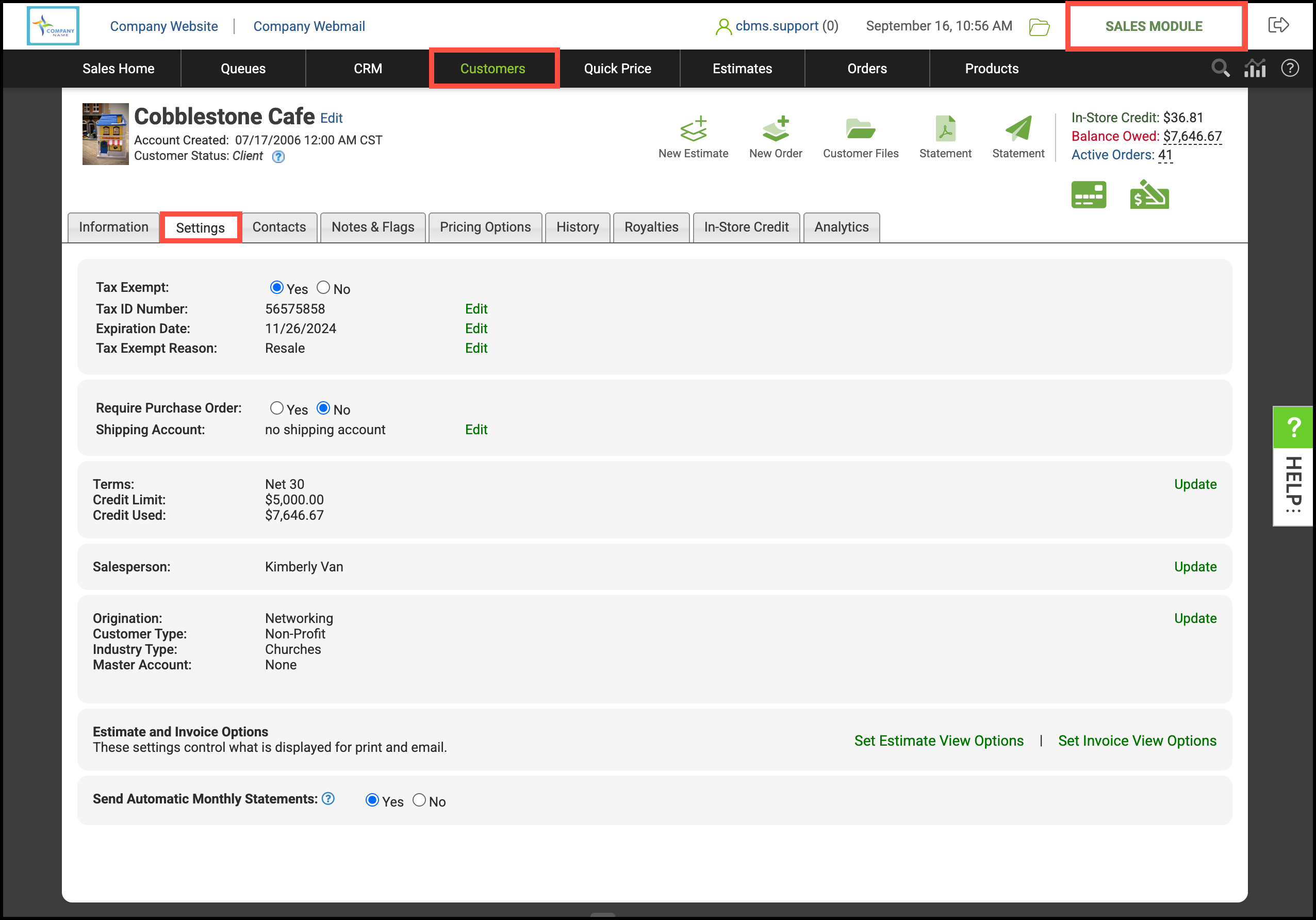Open the Notes & Flags tab
Viewport: 1316px width, 920px height.
pyautogui.click(x=372, y=227)
